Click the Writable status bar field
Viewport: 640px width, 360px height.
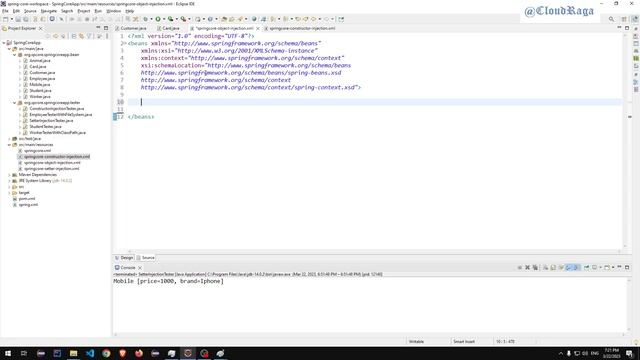tap(416, 342)
